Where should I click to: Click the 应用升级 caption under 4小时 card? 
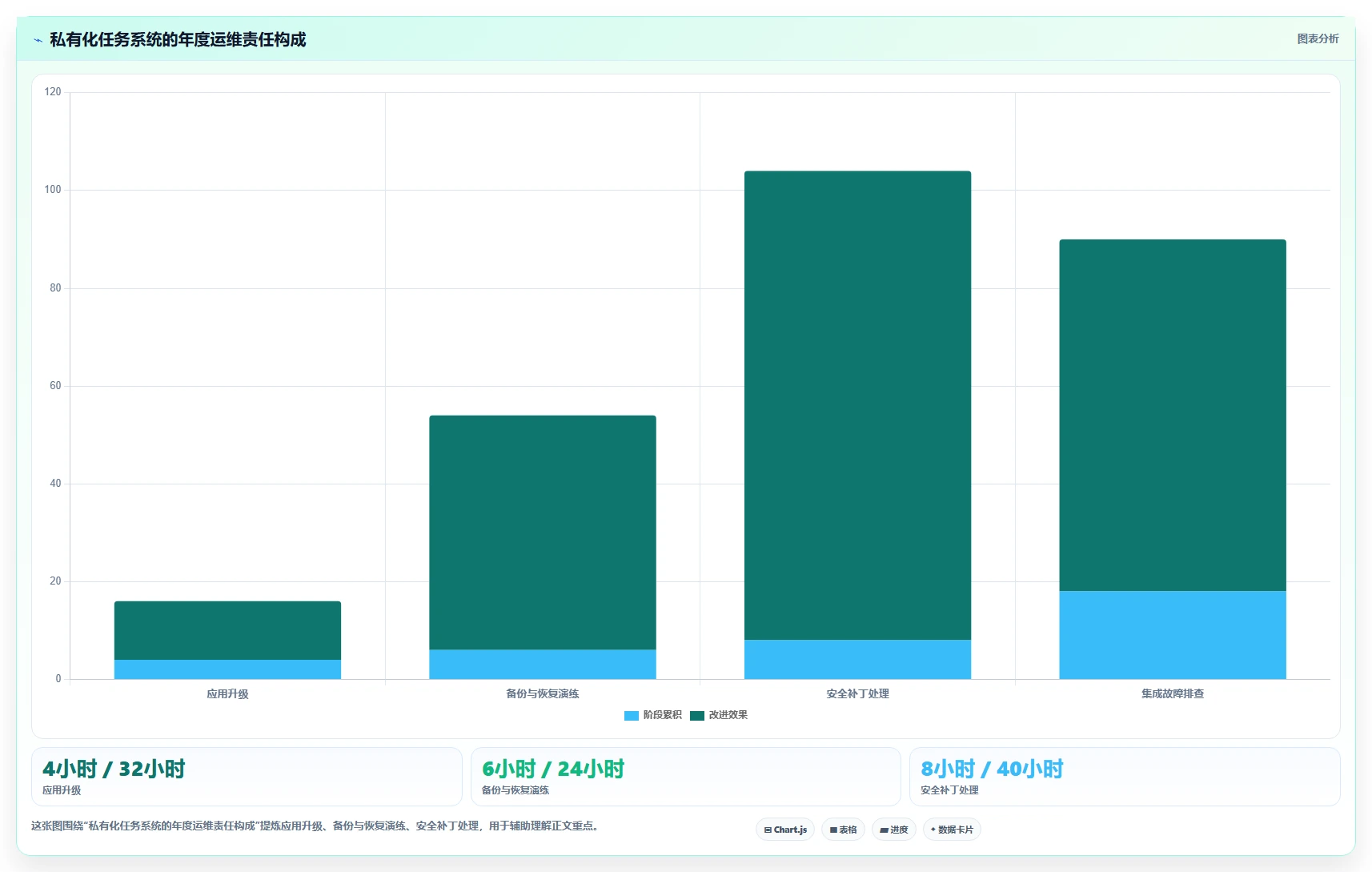[62, 790]
